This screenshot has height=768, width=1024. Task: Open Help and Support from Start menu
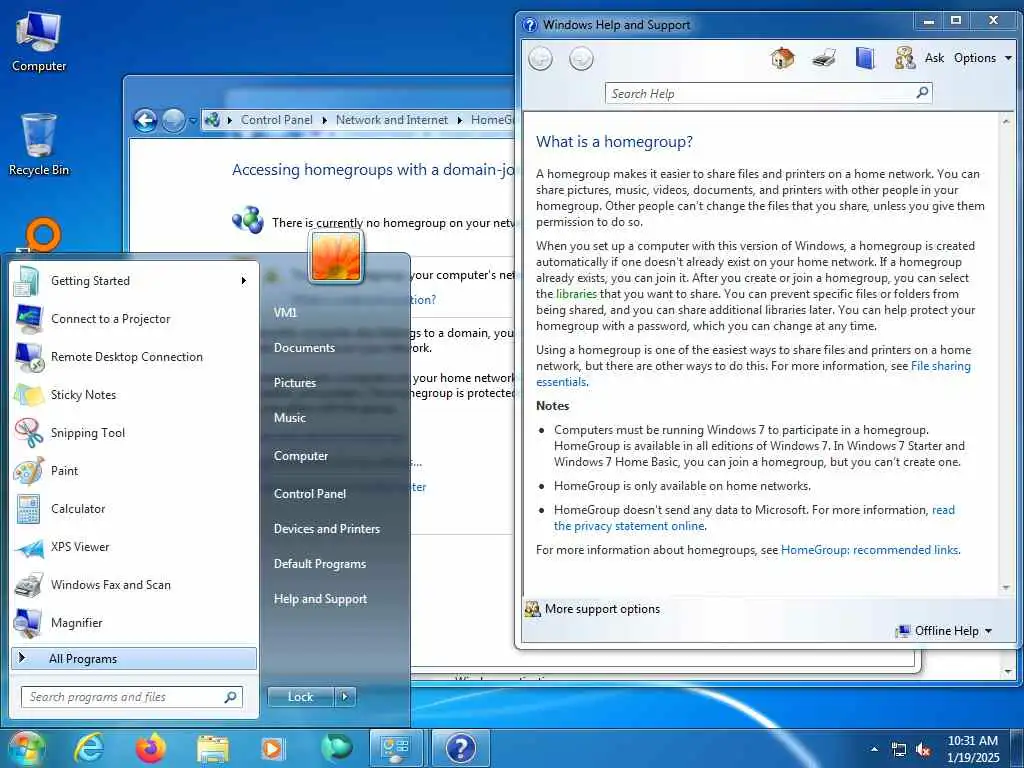(320, 599)
